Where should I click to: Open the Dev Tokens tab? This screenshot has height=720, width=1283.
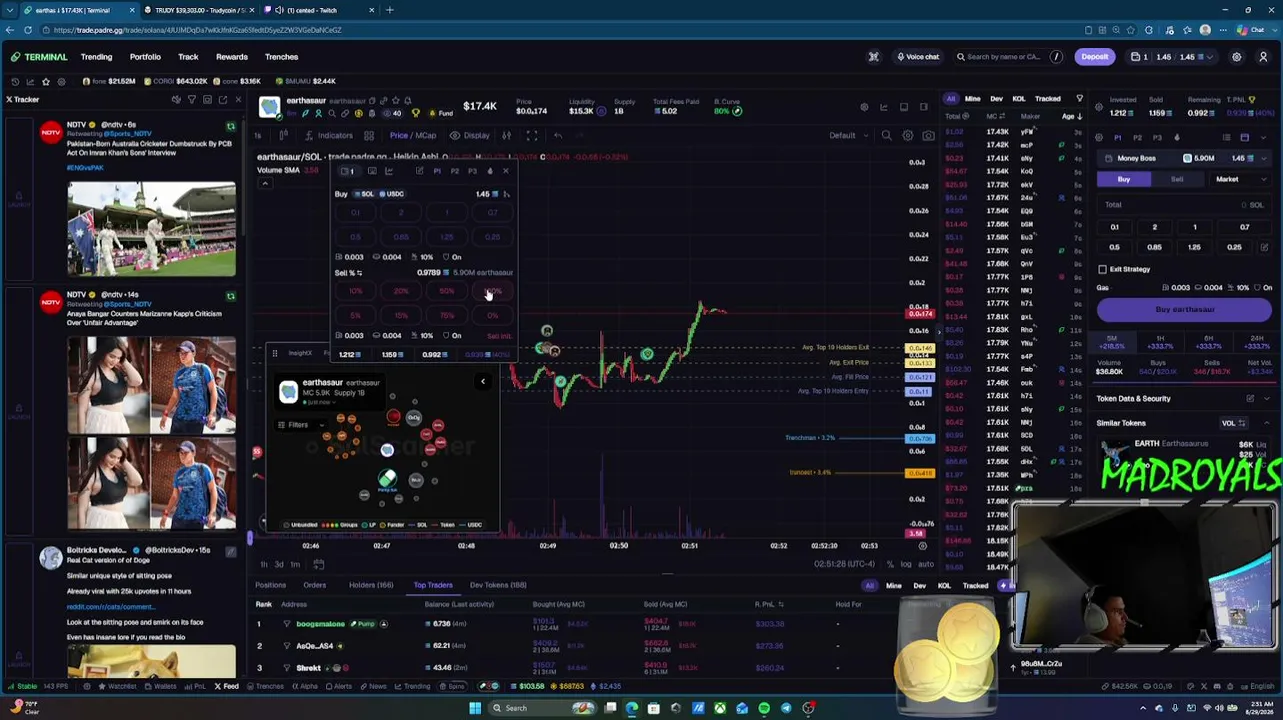(x=497, y=585)
